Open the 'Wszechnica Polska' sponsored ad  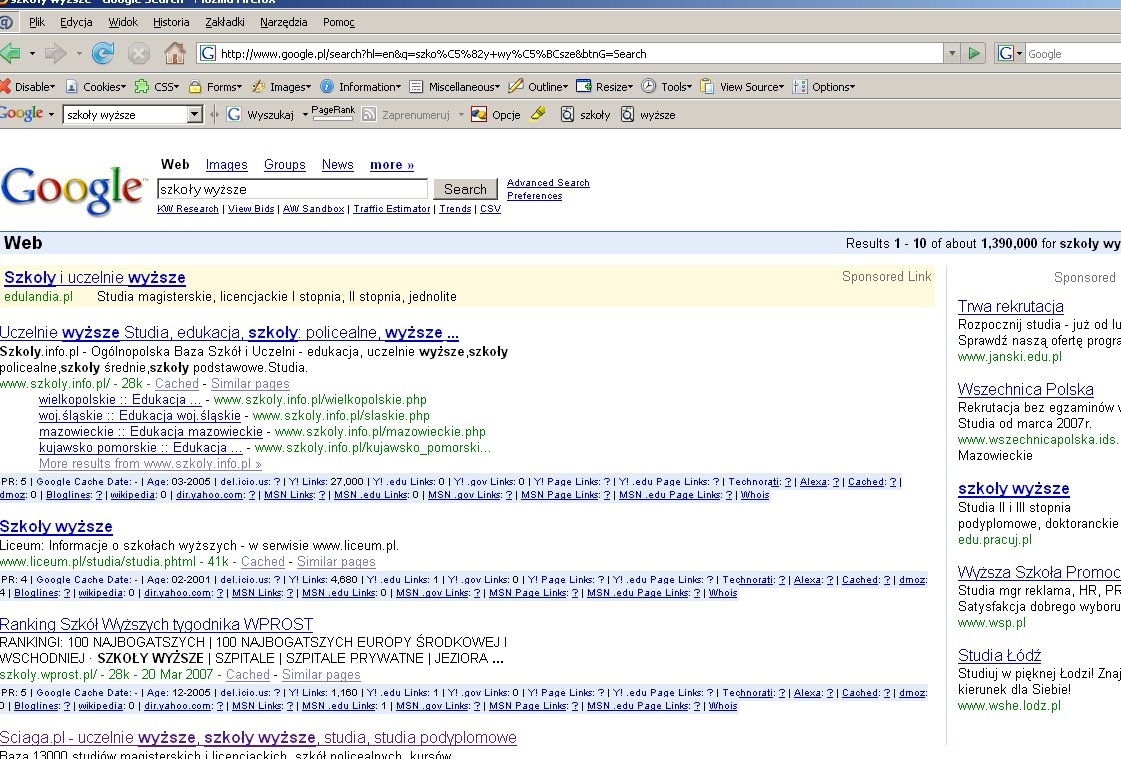pos(1026,390)
